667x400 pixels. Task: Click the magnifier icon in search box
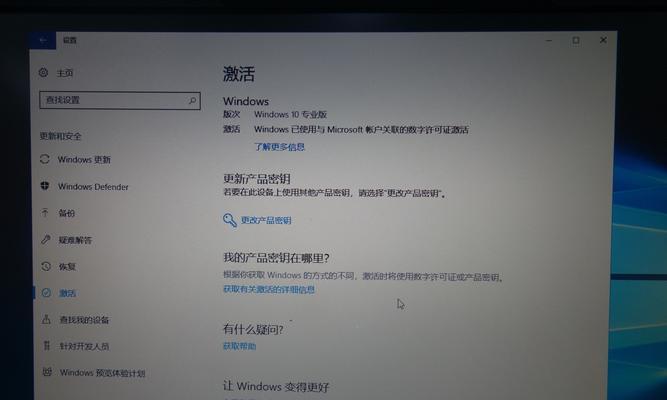tap(192, 100)
